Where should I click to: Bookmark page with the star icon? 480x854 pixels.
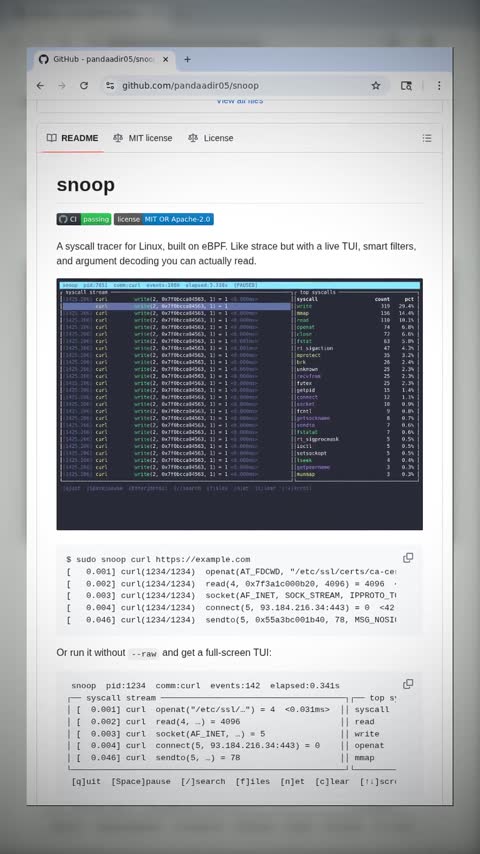click(x=375, y=86)
